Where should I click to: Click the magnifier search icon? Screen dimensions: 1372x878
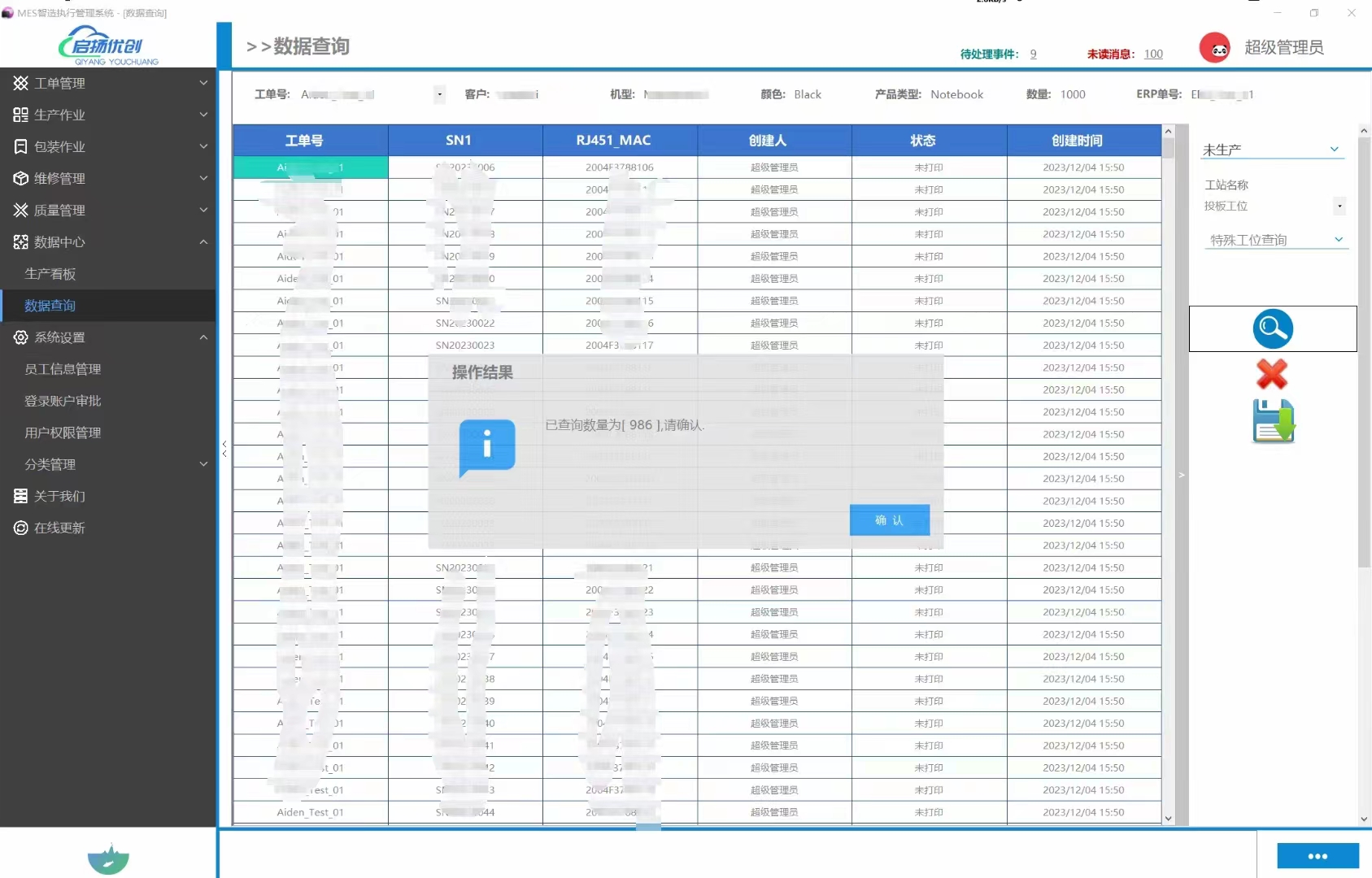pyautogui.click(x=1272, y=329)
